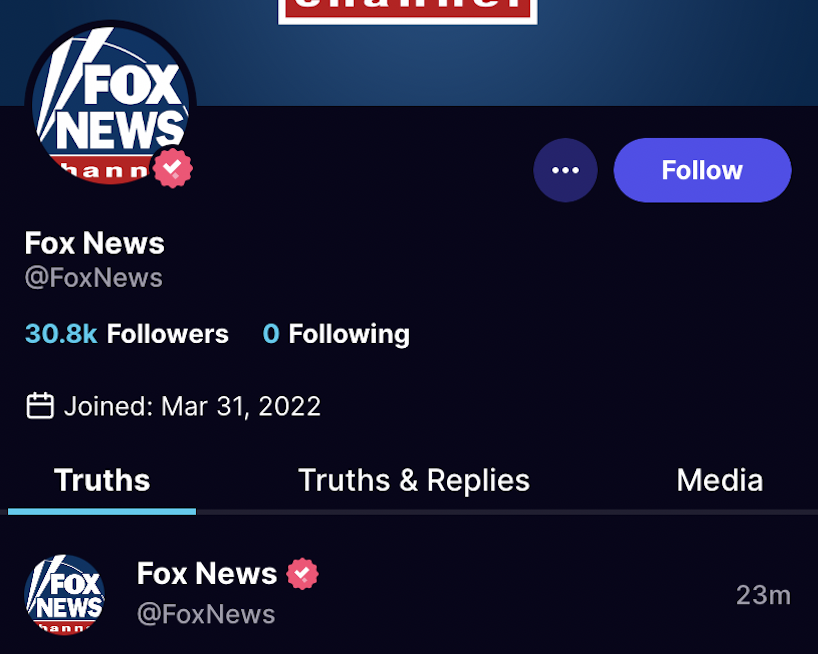Click the pink verification seal near the header avatar
Viewport: 818px width, 654px height.
pos(170,168)
